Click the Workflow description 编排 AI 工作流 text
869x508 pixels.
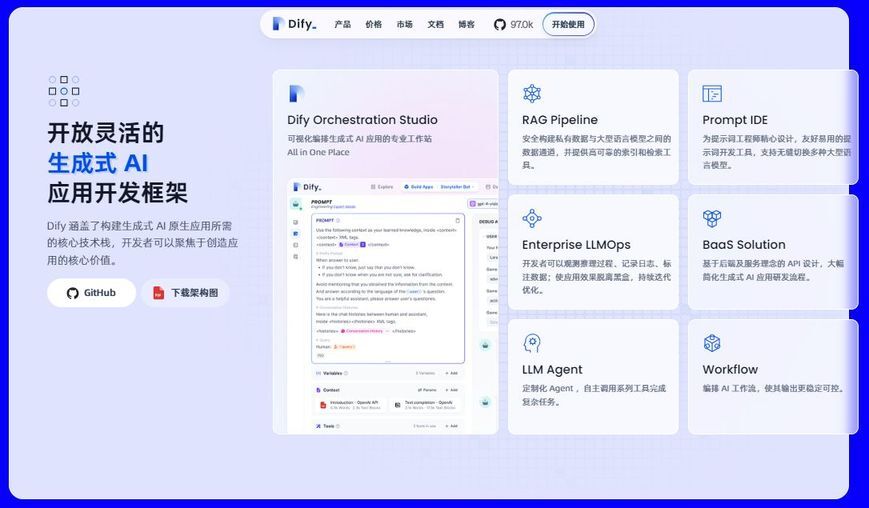click(x=773, y=388)
